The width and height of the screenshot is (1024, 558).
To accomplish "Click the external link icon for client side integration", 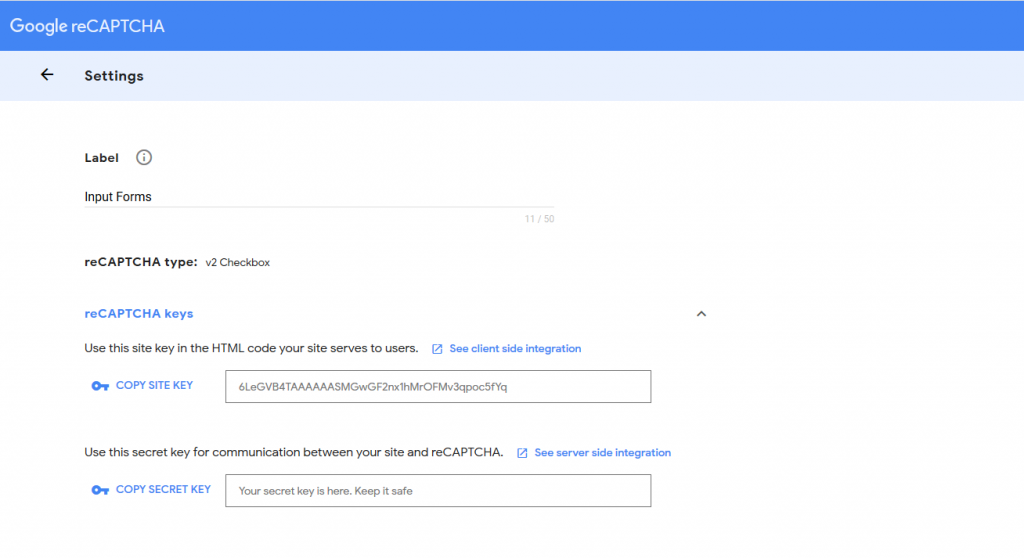I will (437, 349).
